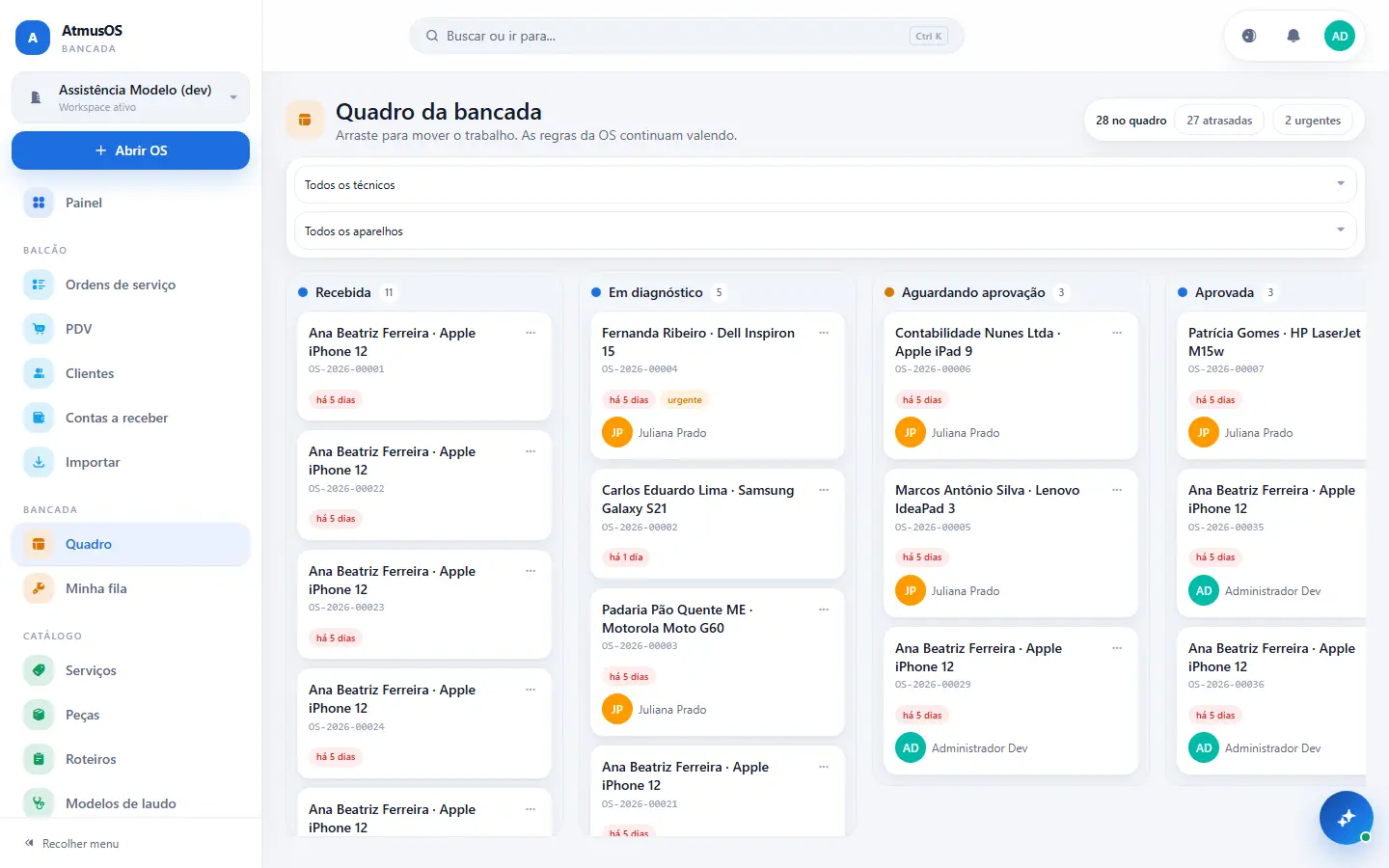The image size is (1389, 868).
Task: Filter by 2 urgentes chip
Action: coord(1313,121)
